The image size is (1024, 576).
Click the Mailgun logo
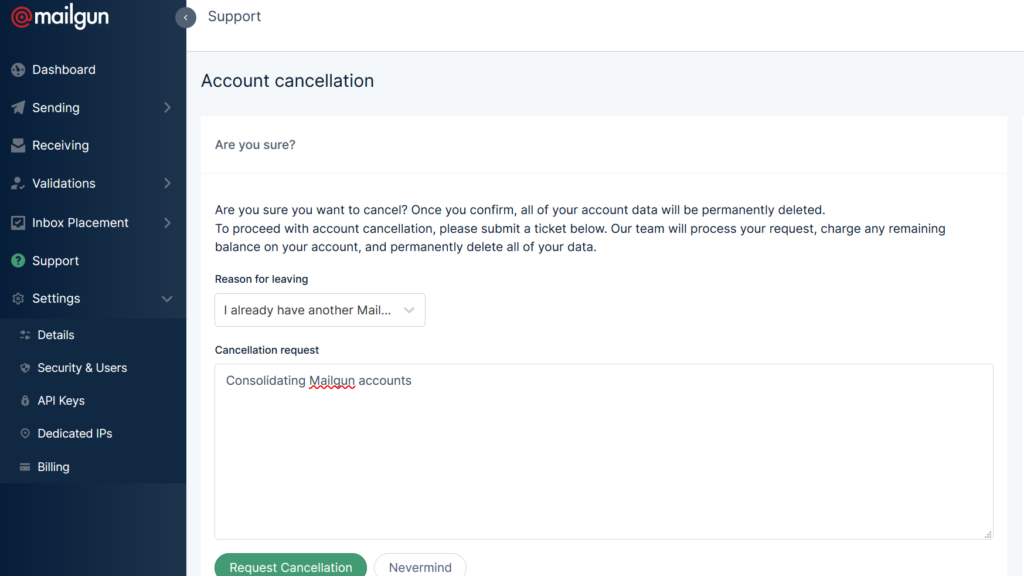pos(60,17)
